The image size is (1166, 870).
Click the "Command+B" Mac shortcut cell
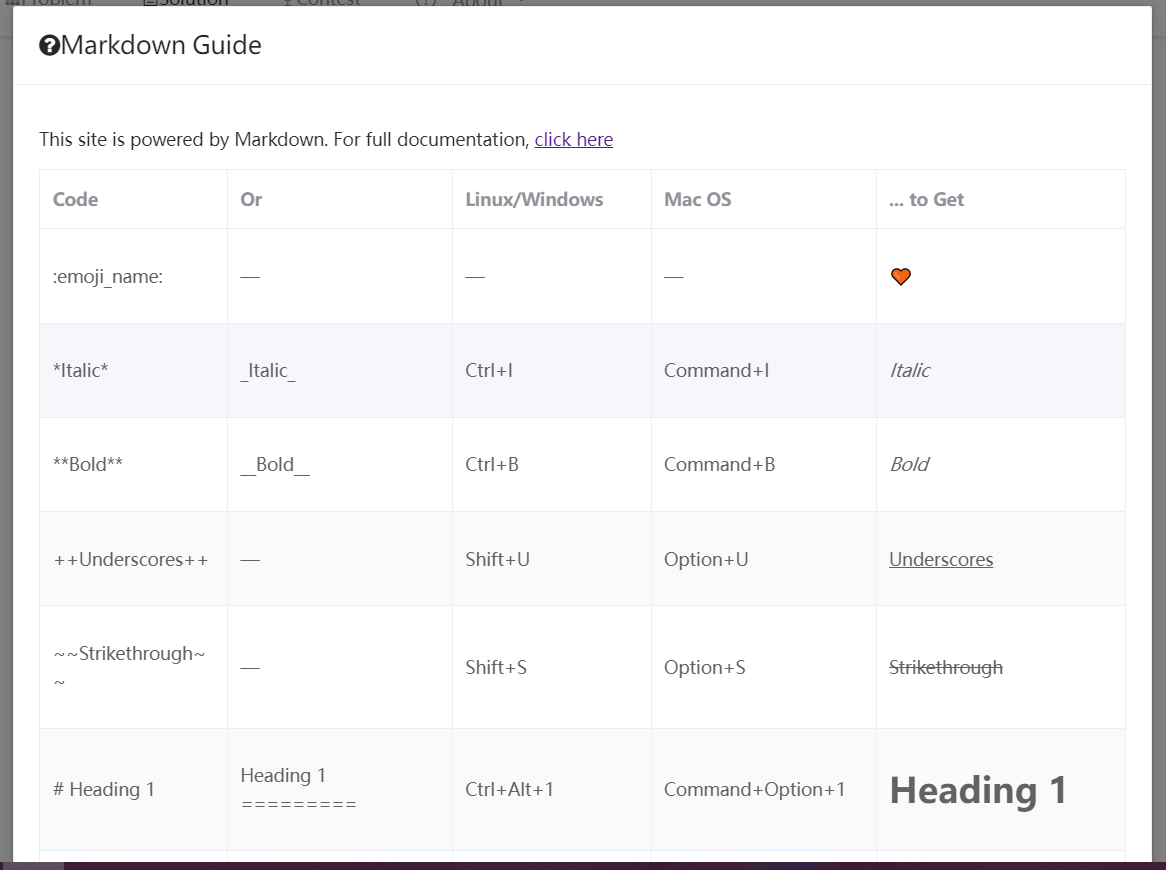point(719,465)
